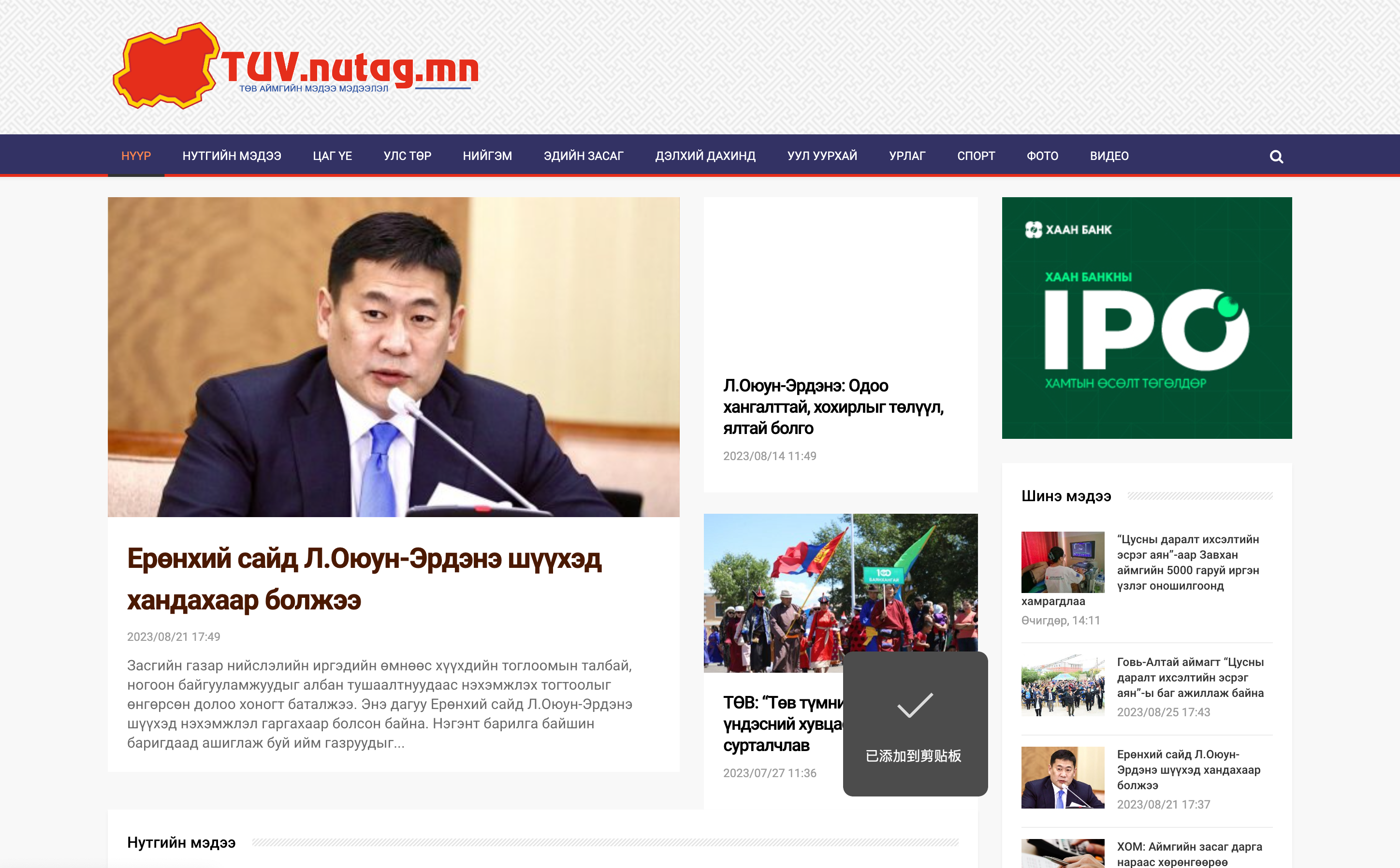
Task: Click the search magnifier icon
Action: [x=1276, y=157]
